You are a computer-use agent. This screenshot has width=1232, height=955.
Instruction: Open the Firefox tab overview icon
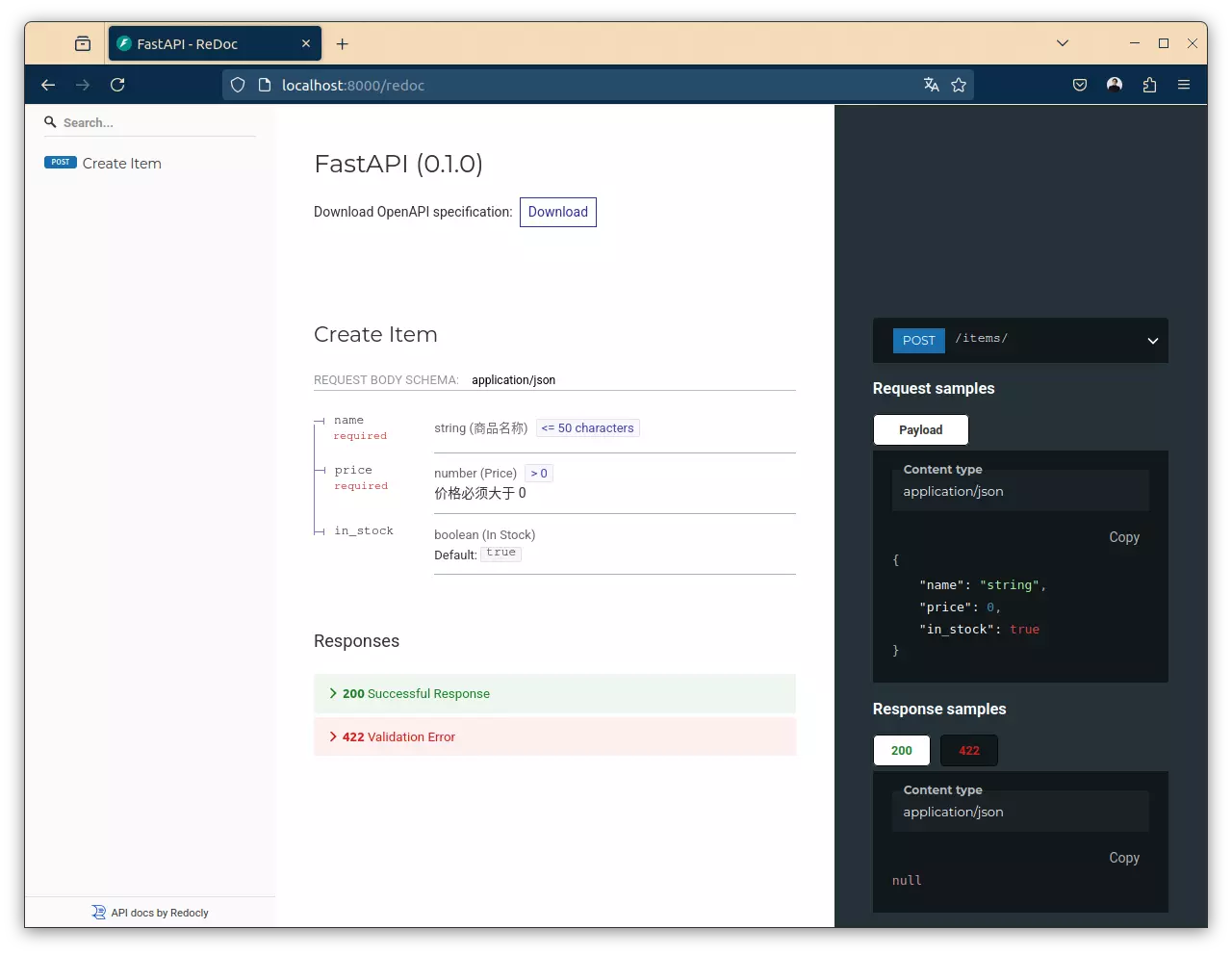(x=83, y=43)
